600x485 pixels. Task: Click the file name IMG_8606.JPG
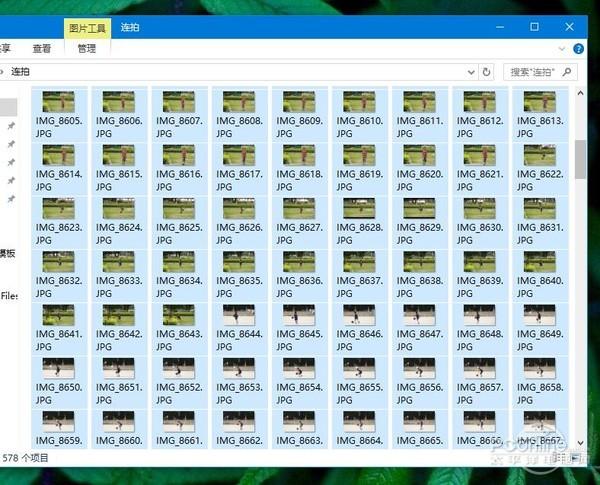[x=119, y=127]
